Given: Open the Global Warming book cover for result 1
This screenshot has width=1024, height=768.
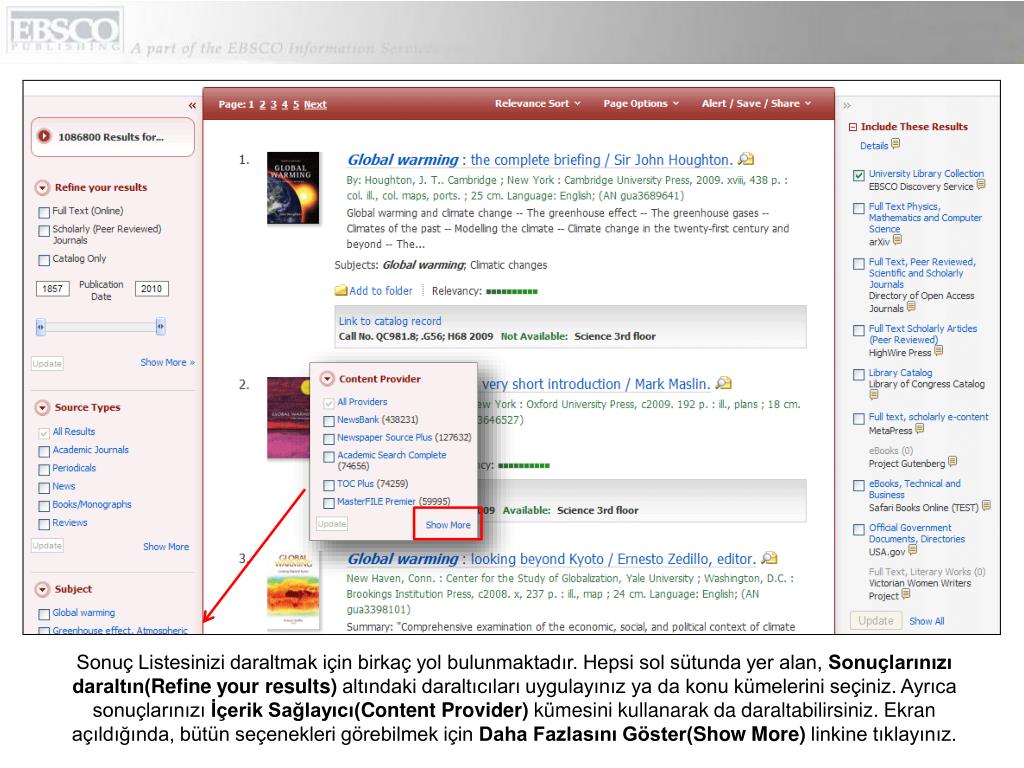Looking at the screenshot, I should click(x=293, y=188).
